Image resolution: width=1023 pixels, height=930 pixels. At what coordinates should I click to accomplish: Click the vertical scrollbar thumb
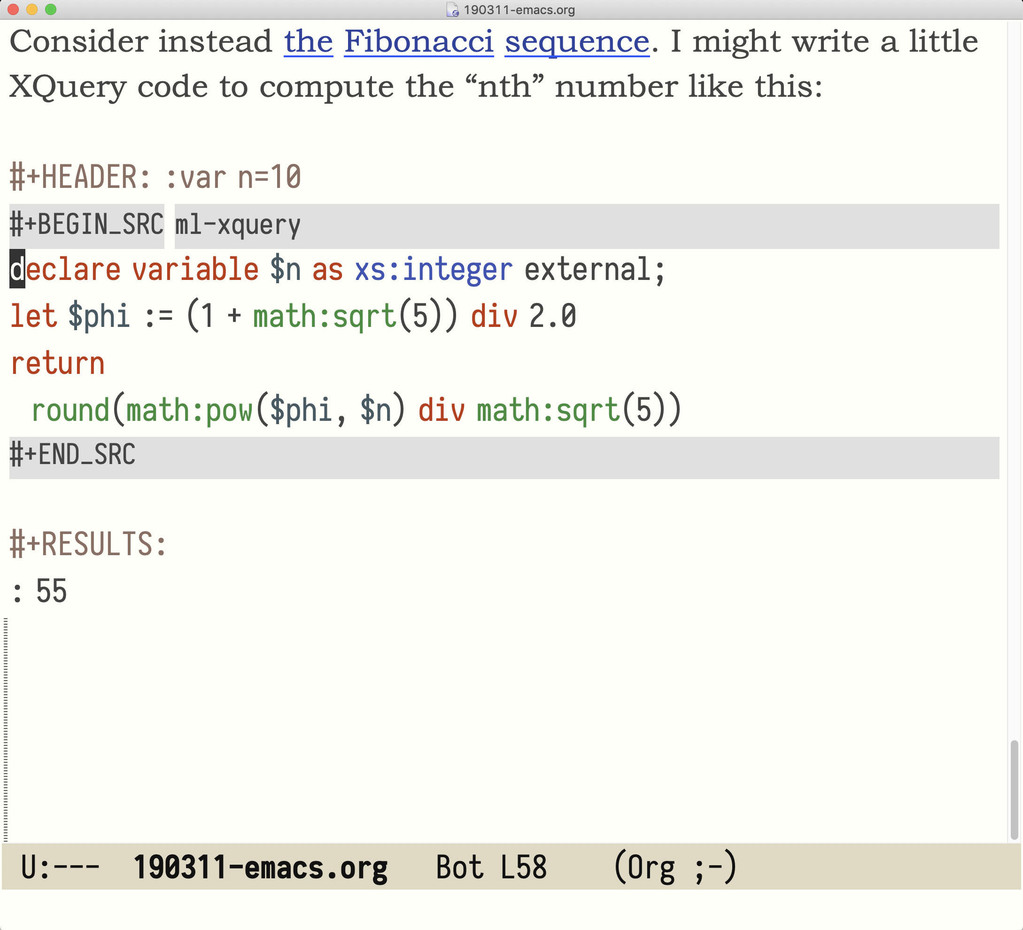pyautogui.click(x=1014, y=789)
